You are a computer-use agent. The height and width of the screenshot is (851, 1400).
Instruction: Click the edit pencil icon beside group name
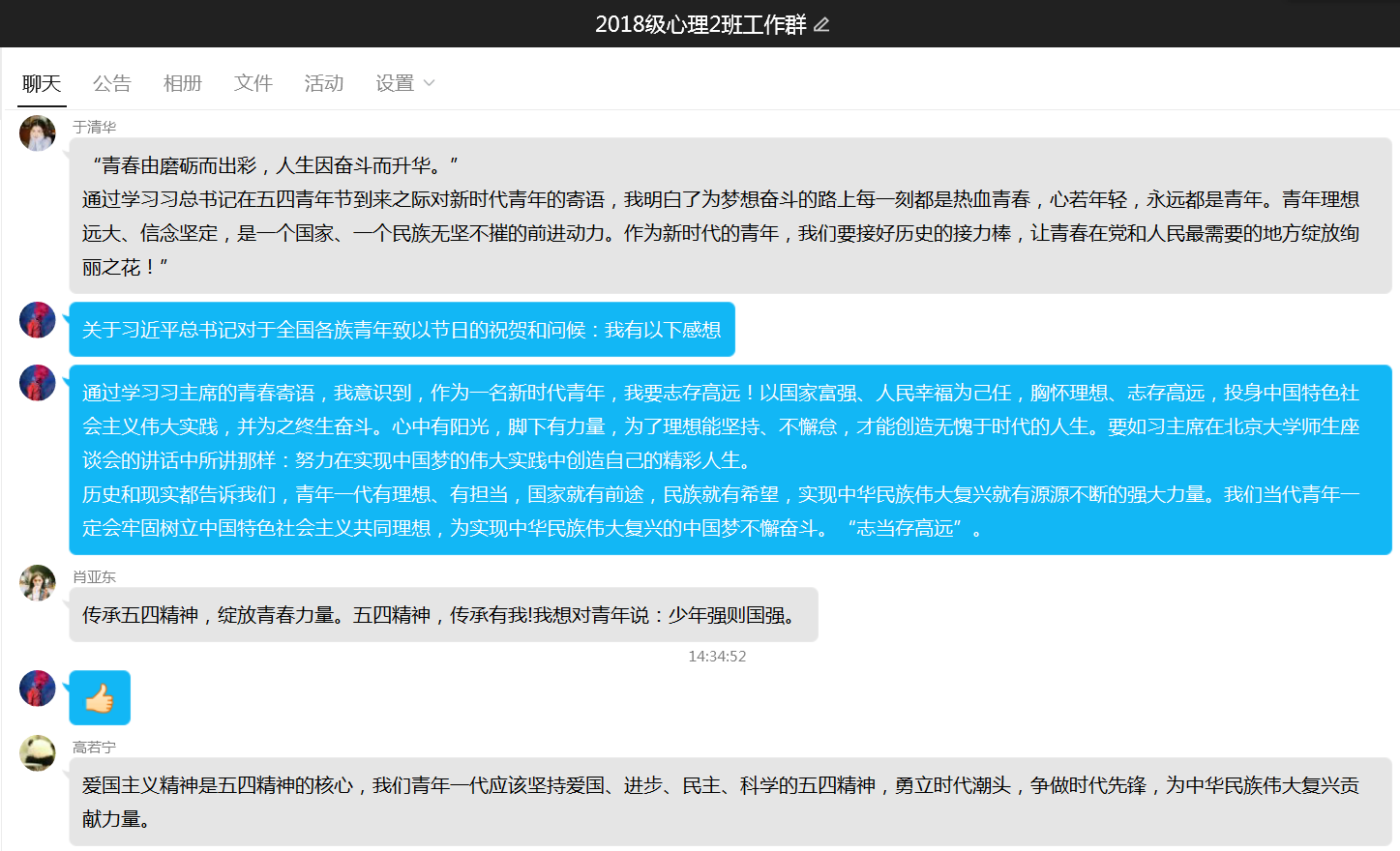[x=821, y=24]
